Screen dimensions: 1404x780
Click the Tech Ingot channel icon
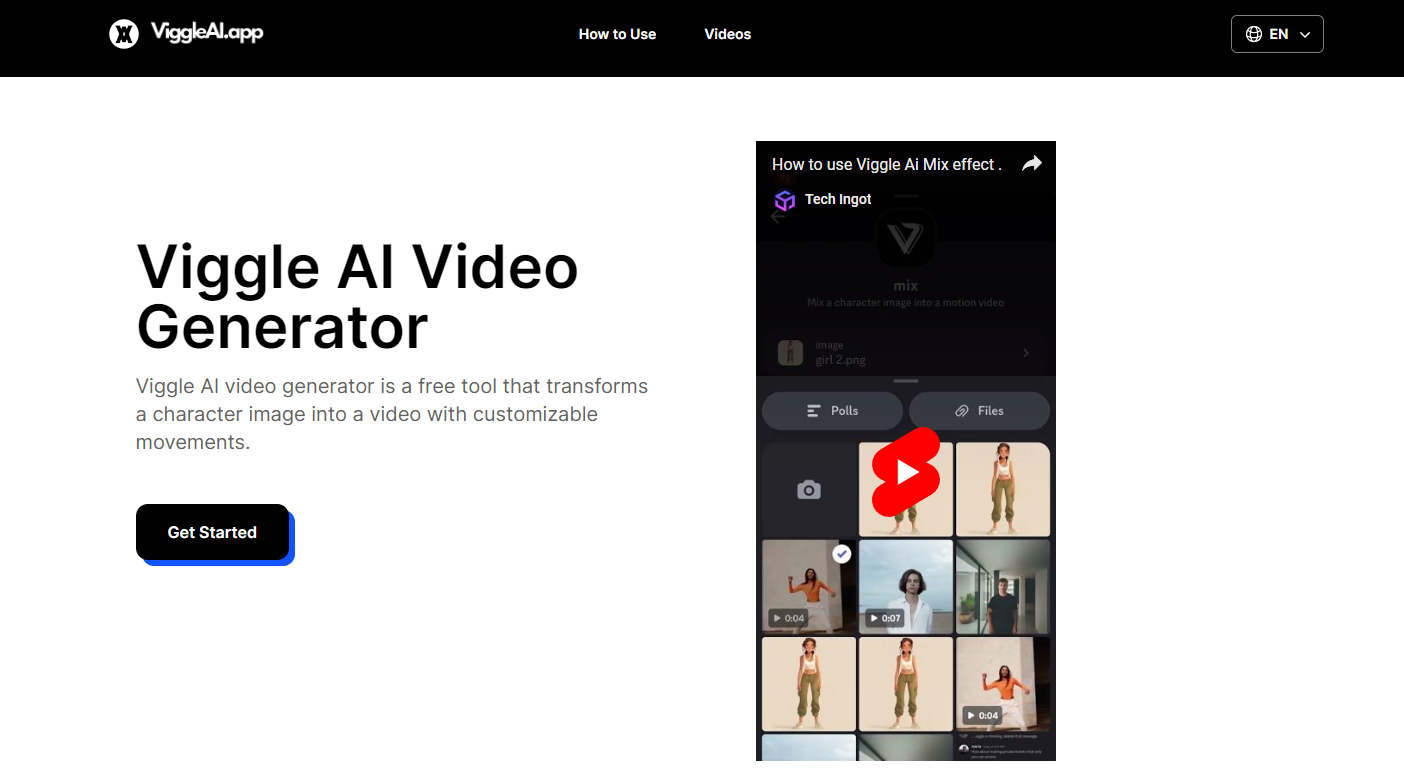[786, 200]
